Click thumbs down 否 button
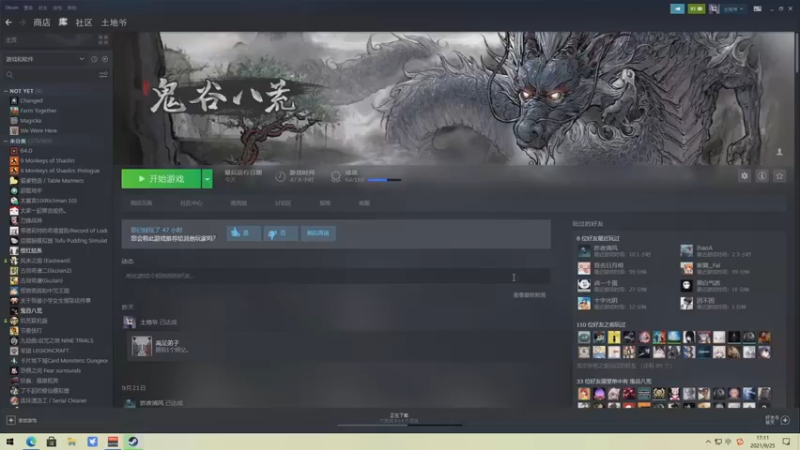Viewport: 800px width, 450px height. [280, 233]
